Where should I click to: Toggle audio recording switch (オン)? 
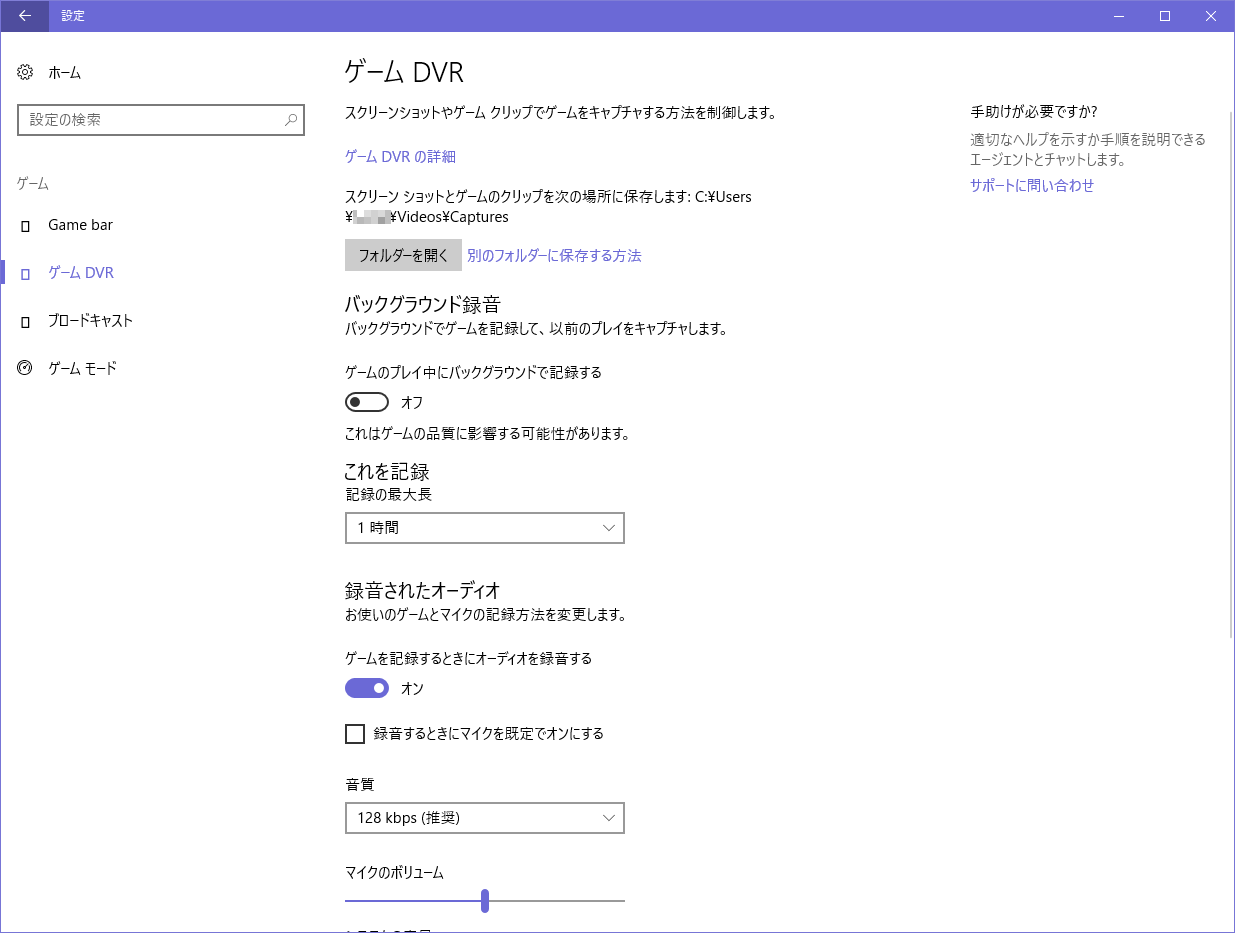click(x=367, y=688)
